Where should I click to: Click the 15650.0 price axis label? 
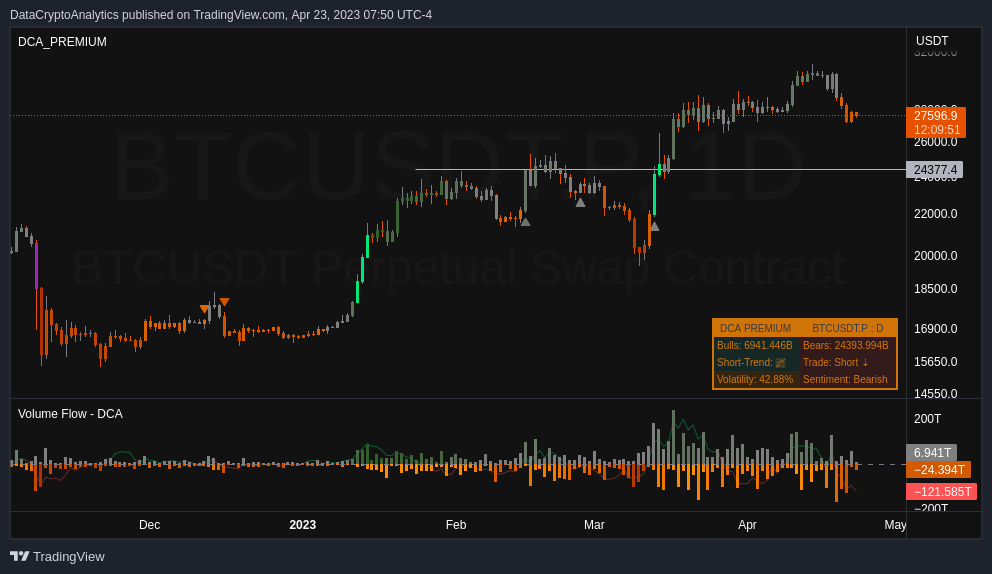[x=935, y=361]
